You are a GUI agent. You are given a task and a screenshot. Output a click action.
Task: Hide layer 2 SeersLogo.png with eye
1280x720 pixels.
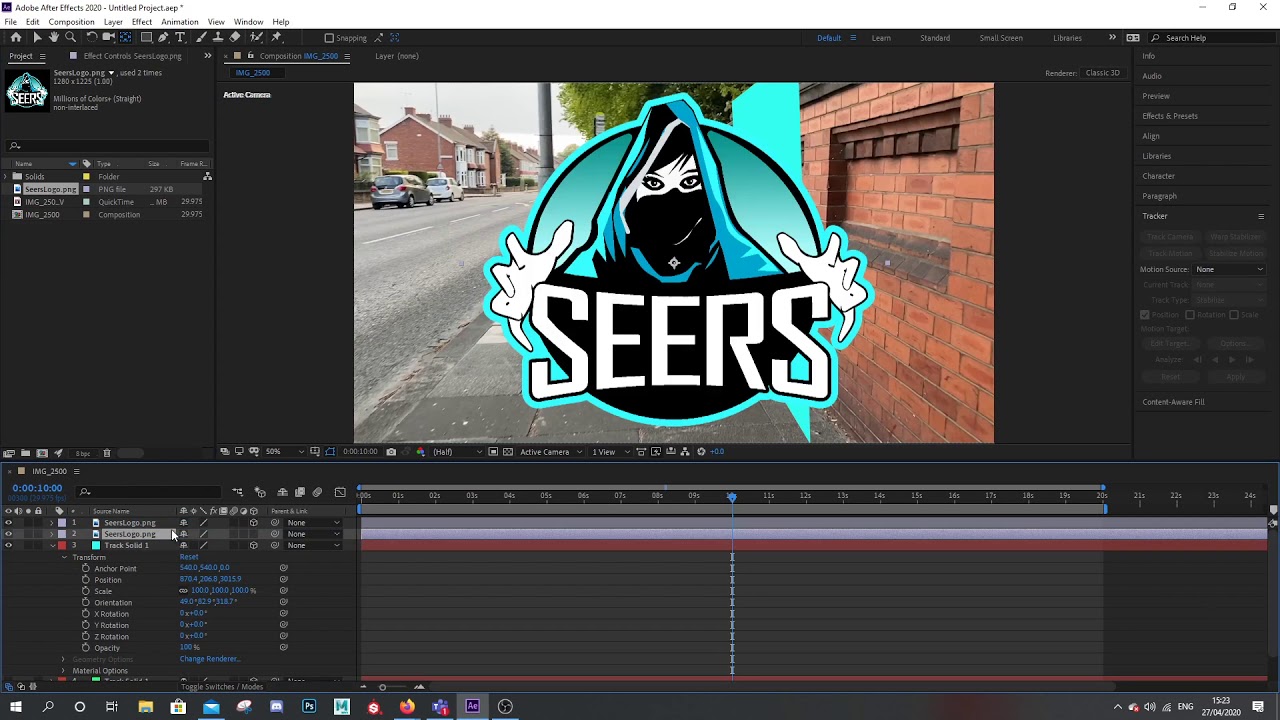pos(8,534)
